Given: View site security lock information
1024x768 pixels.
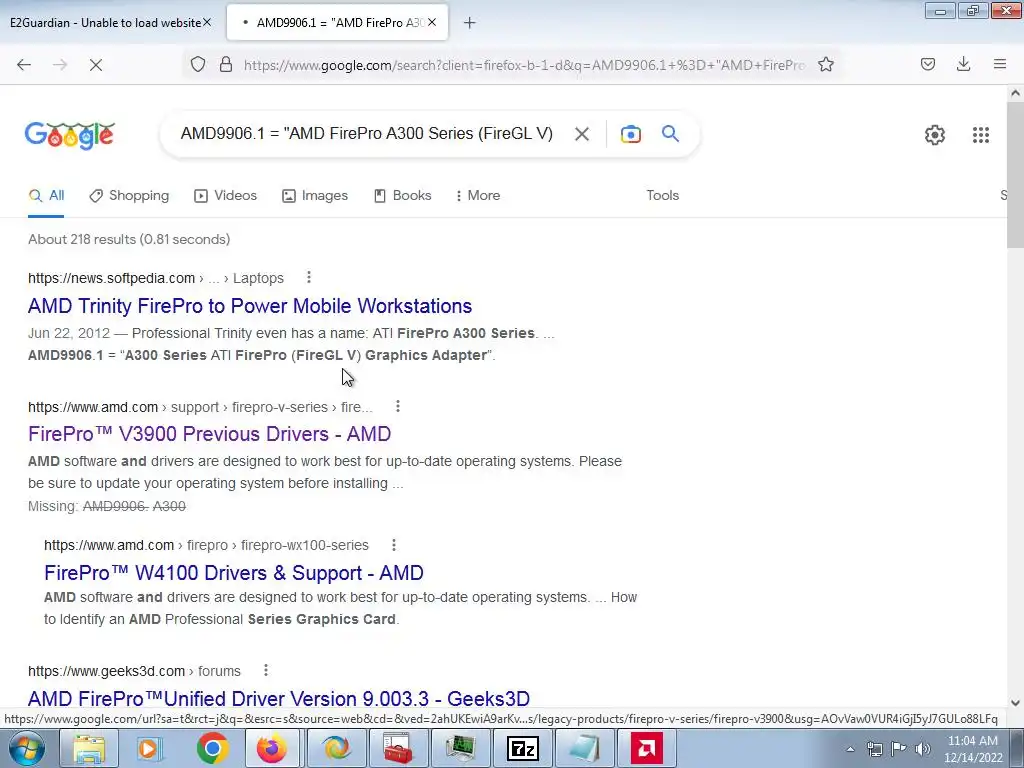Looking at the screenshot, I should click(x=226, y=64).
